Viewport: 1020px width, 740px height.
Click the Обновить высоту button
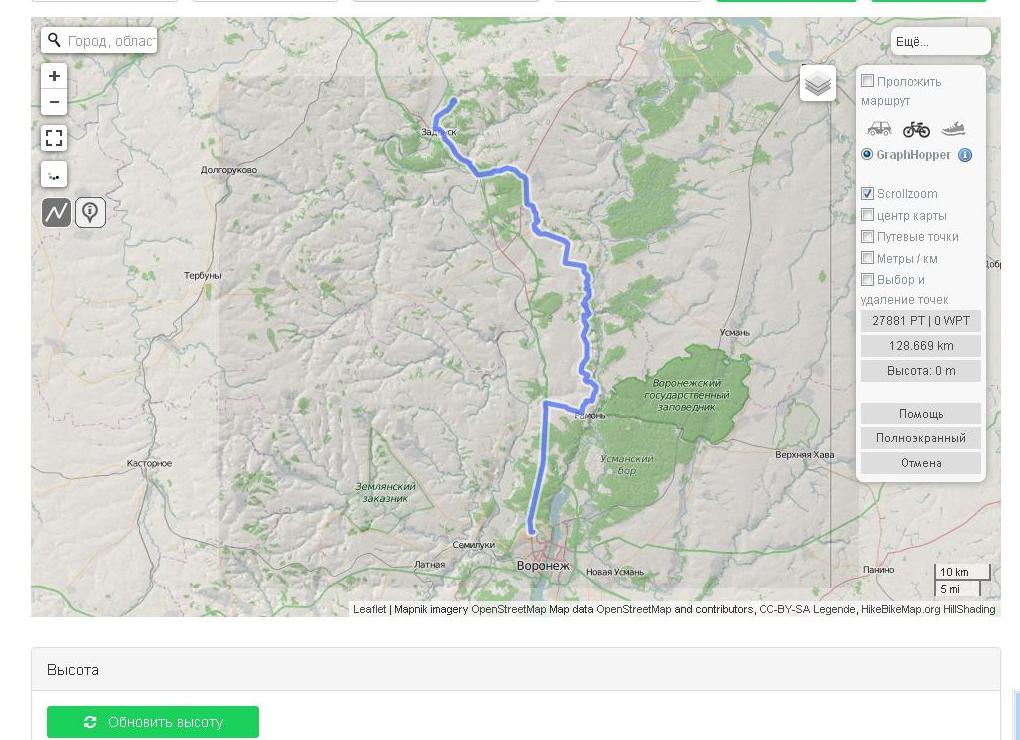click(153, 722)
